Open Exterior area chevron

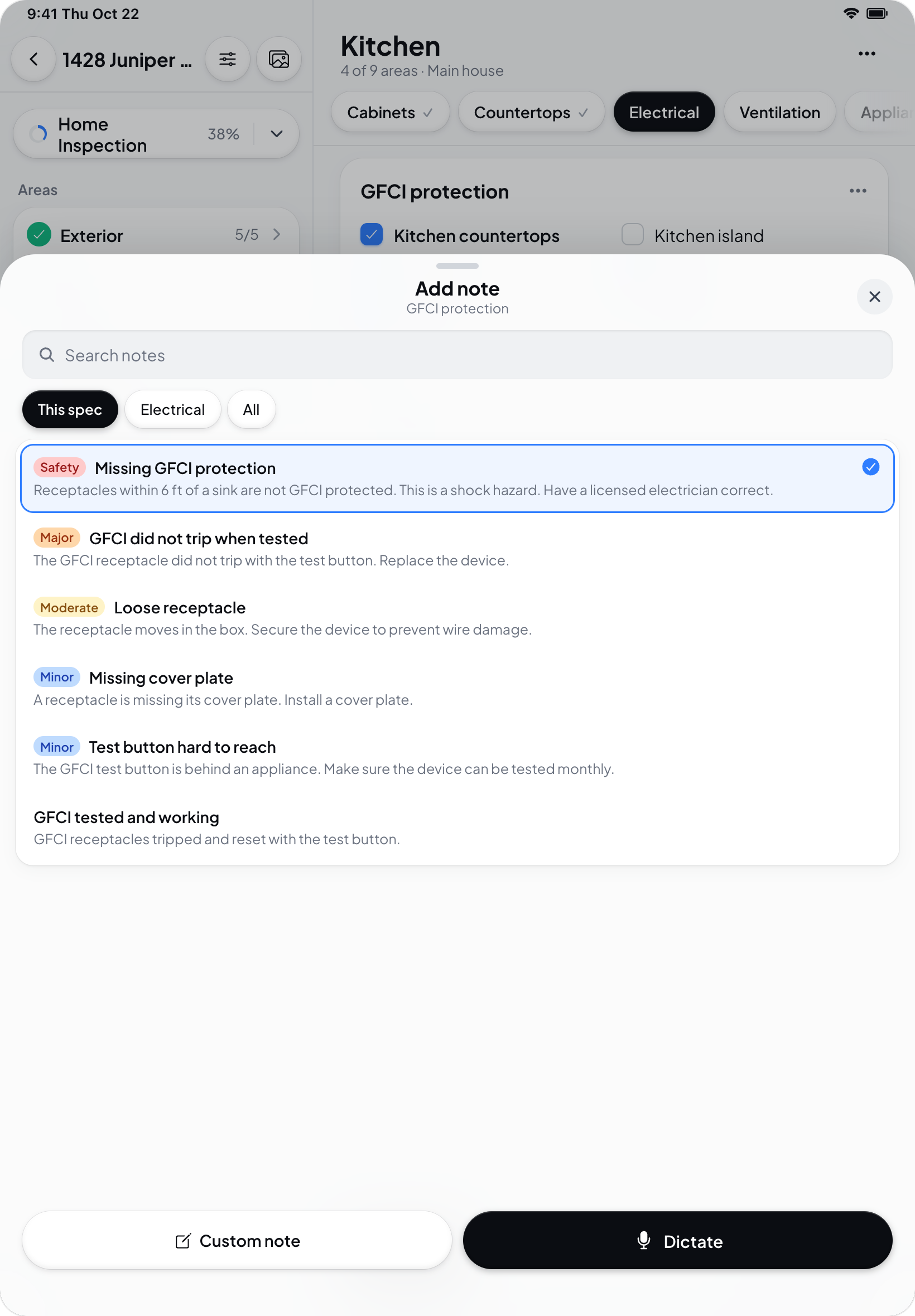point(277,234)
